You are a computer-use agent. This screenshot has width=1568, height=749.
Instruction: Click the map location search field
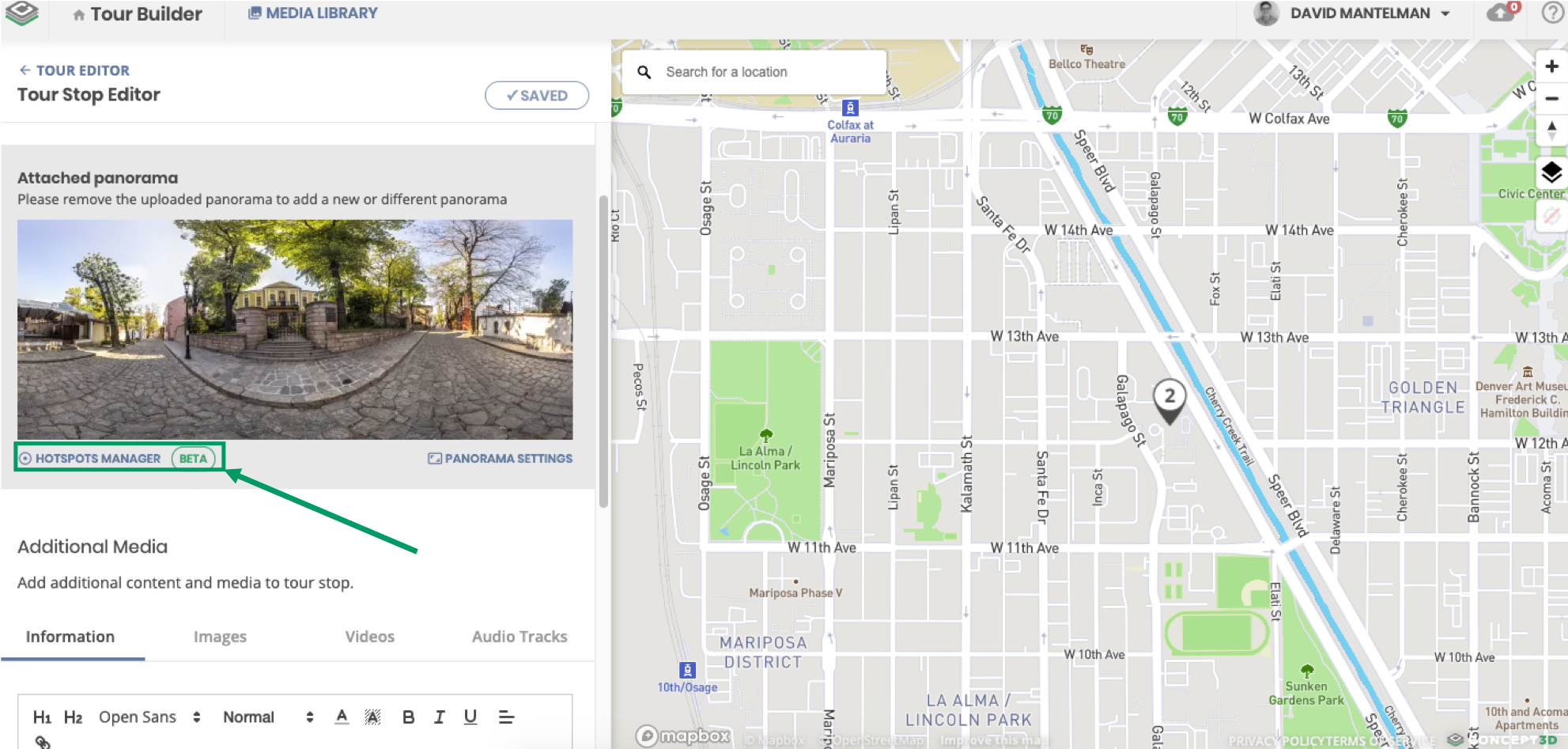[754, 72]
